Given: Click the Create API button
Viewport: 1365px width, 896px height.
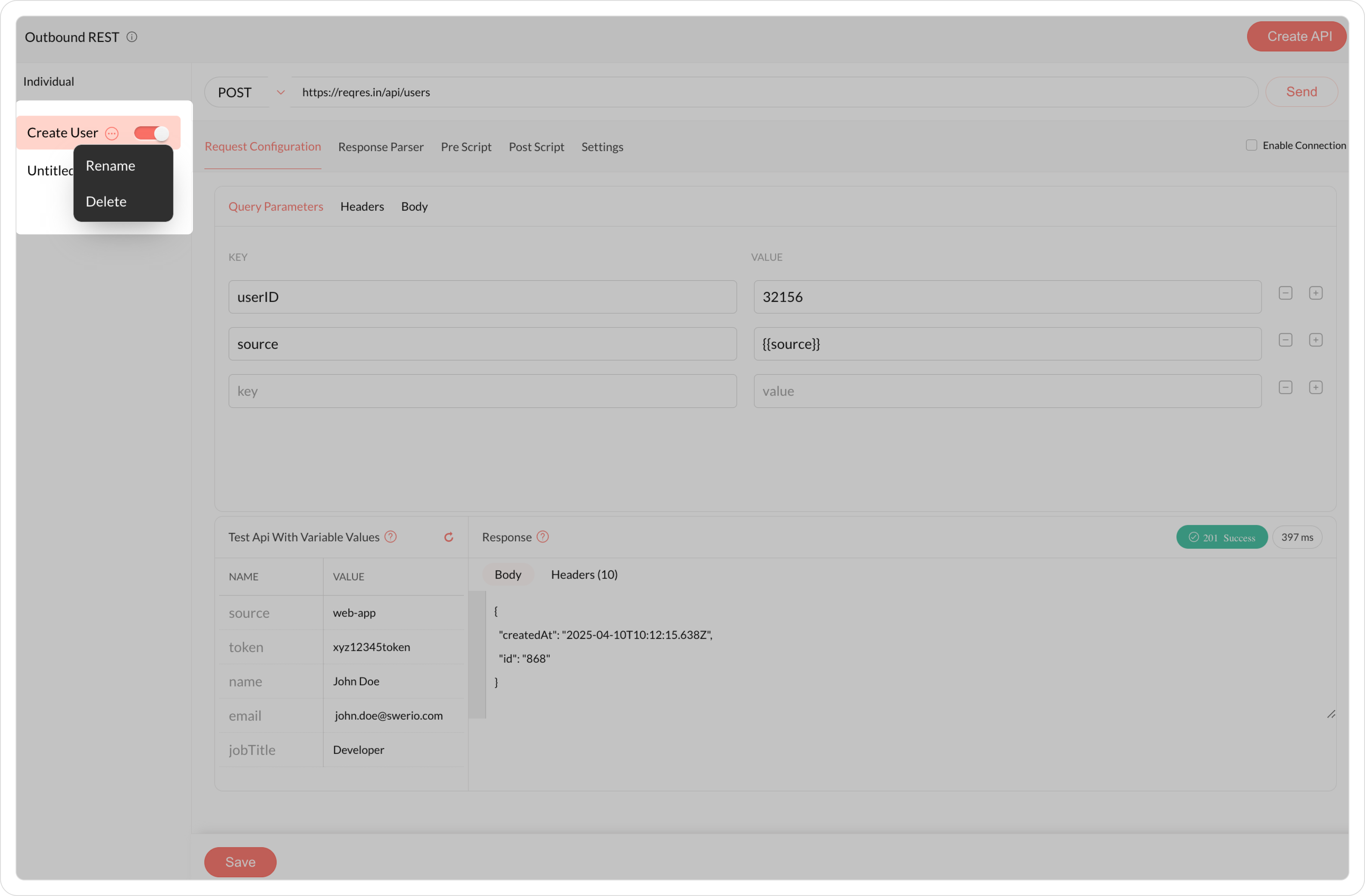Looking at the screenshot, I should [1299, 36].
